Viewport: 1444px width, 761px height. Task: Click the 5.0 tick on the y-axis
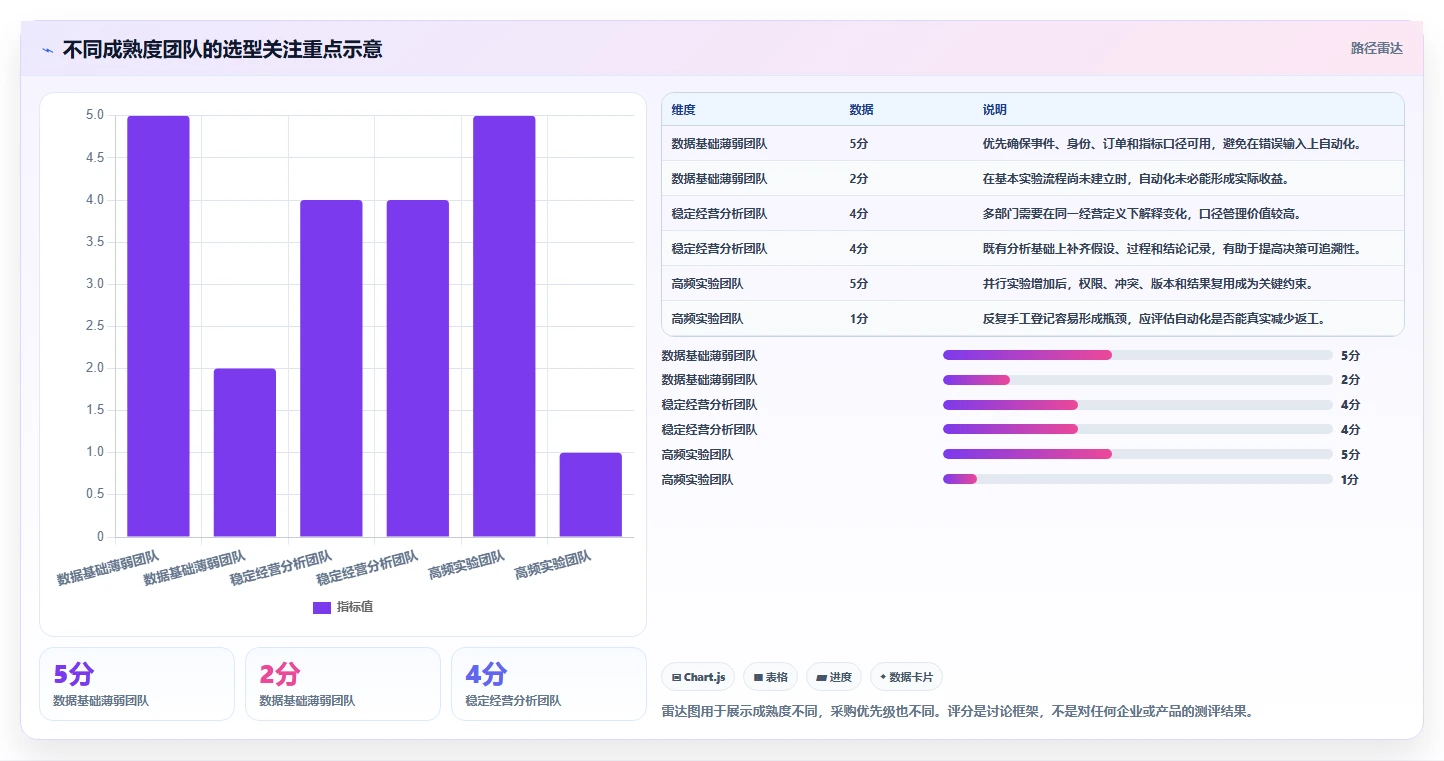[95, 115]
